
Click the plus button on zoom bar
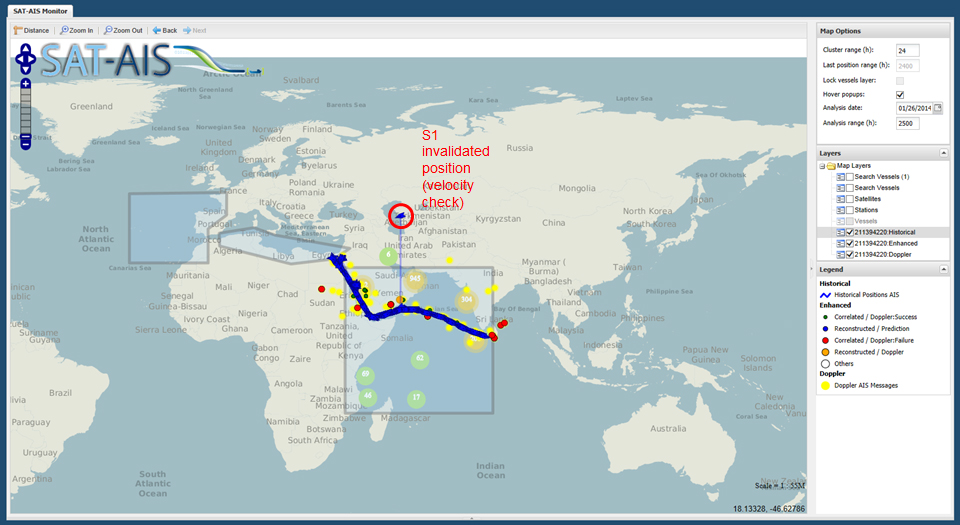(25, 83)
